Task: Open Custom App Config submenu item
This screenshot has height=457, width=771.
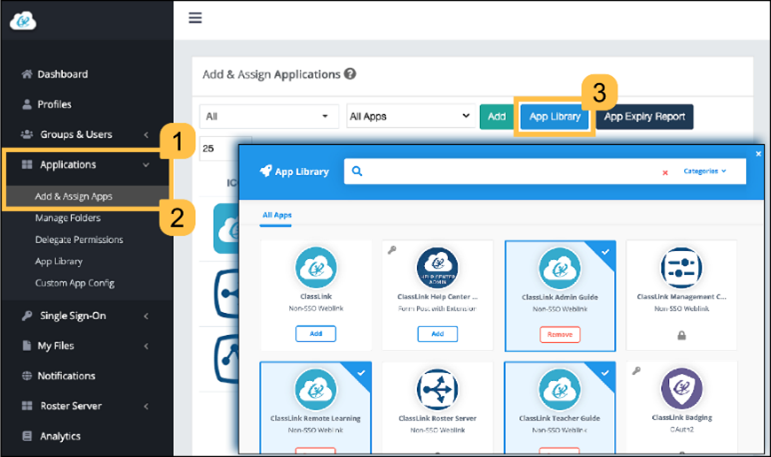Action: [75, 283]
